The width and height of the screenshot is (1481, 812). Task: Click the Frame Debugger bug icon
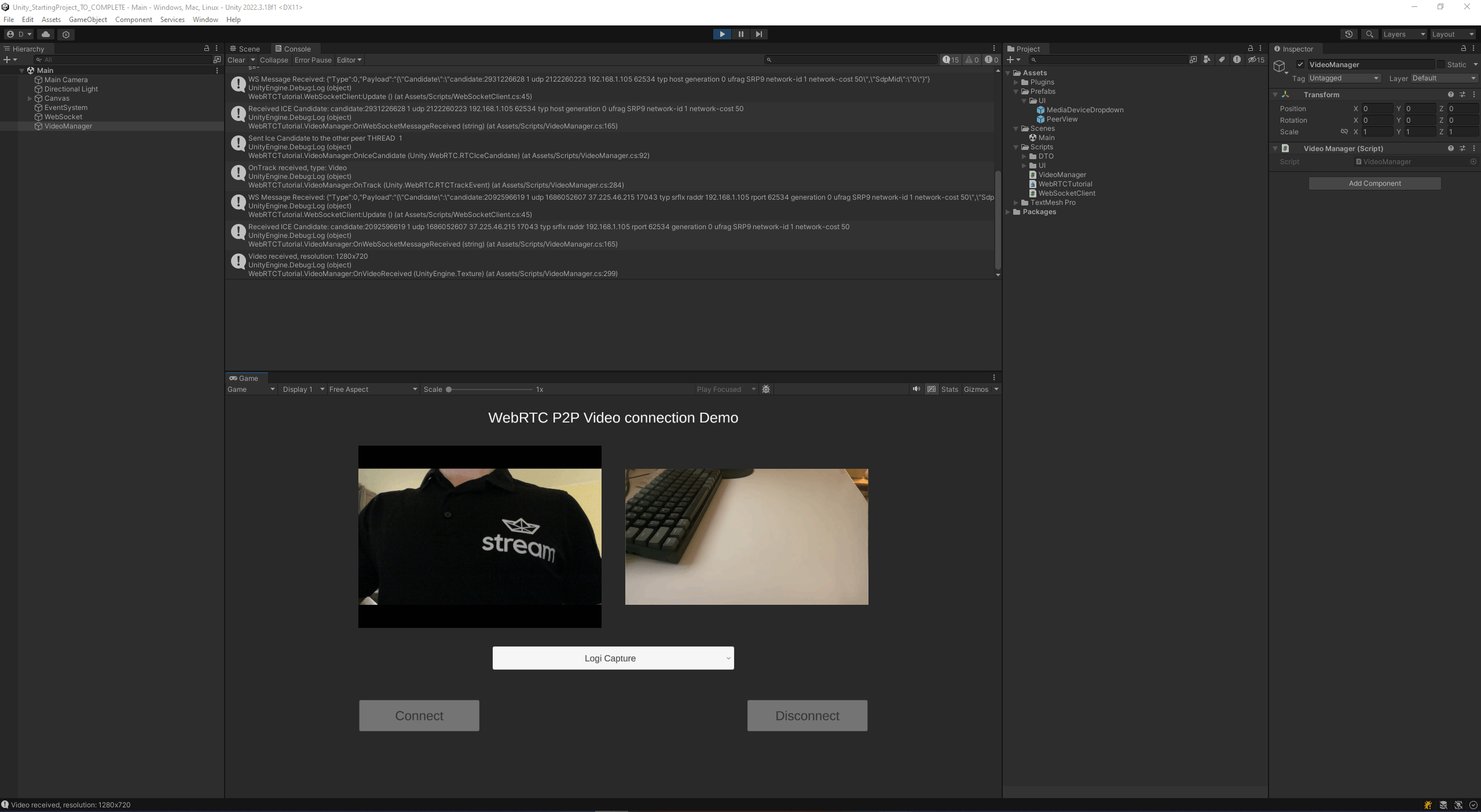pos(766,390)
